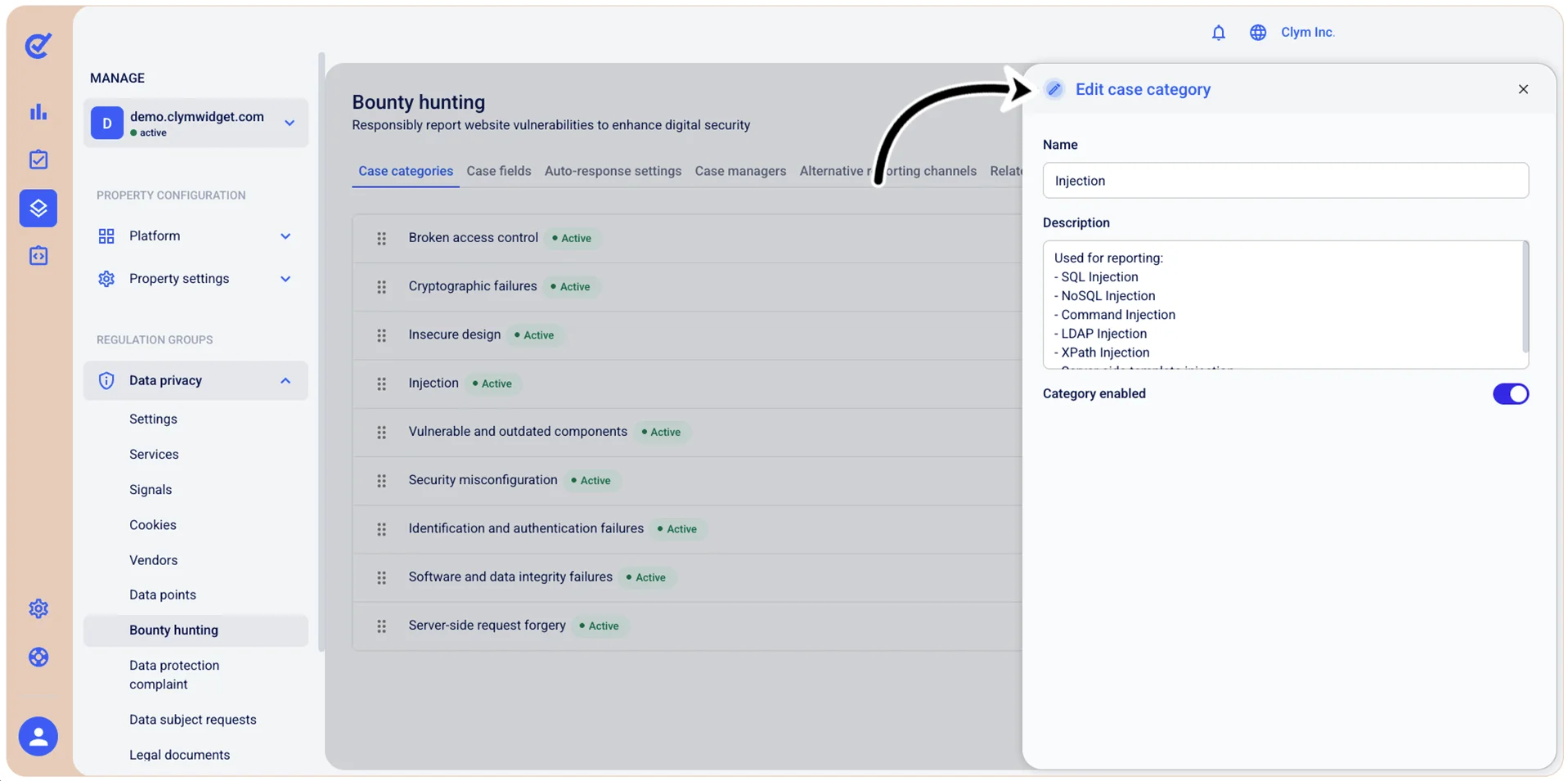Screen dimensions: 1568x781
Task: Toggle the Category enabled switch
Action: pos(1510,394)
